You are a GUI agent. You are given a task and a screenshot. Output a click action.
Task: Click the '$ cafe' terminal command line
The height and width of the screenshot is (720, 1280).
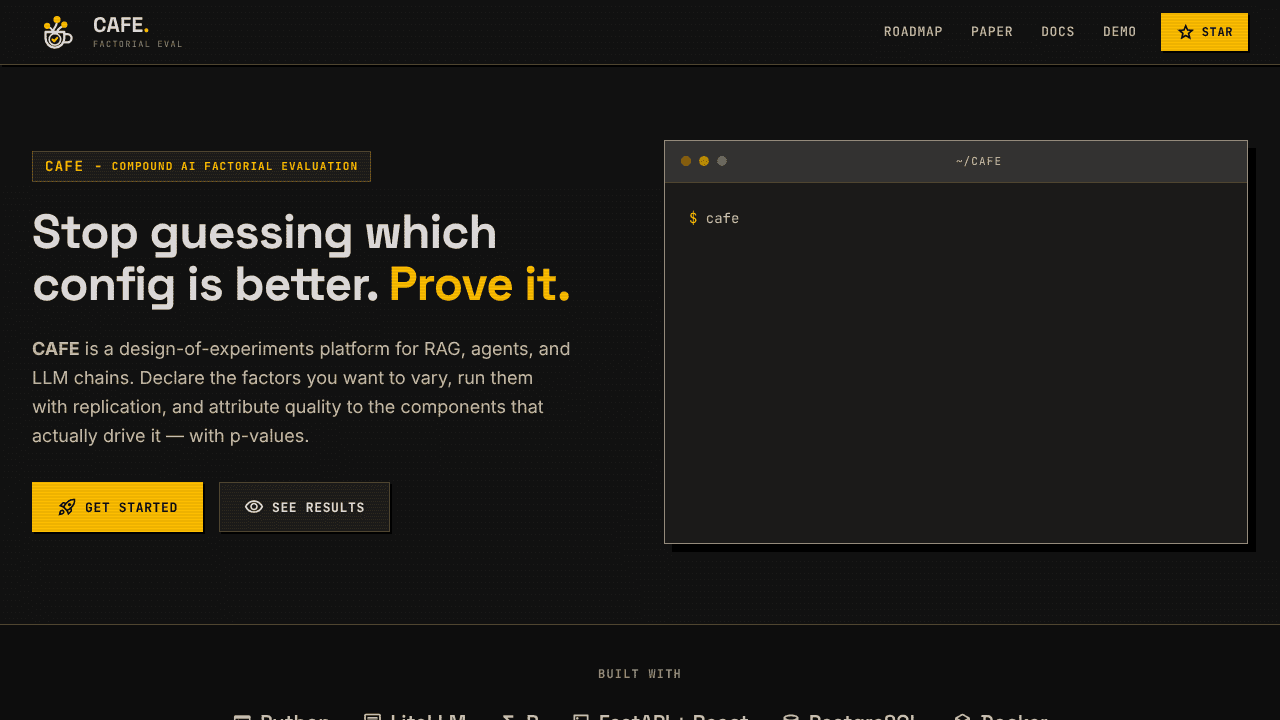[714, 218]
